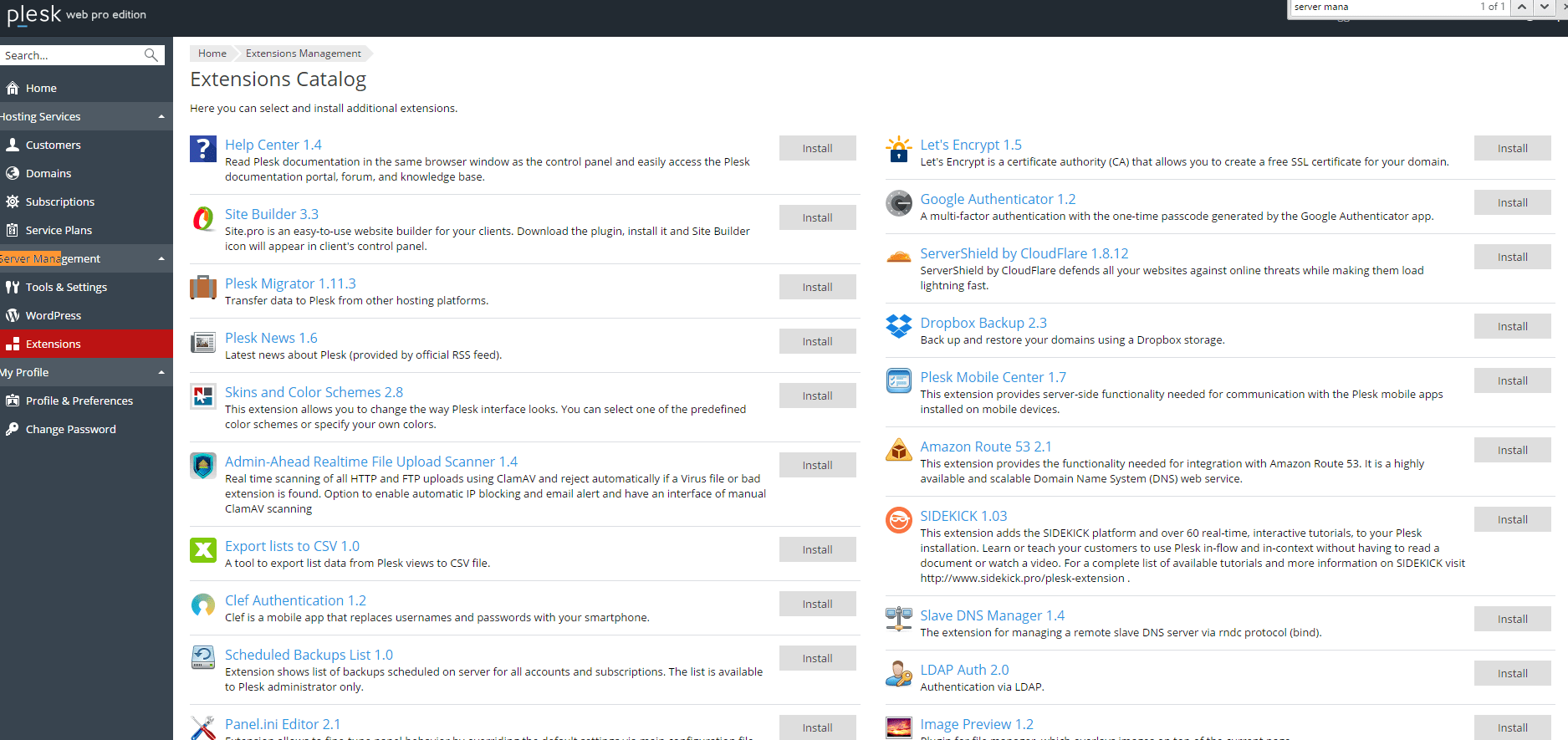The height and width of the screenshot is (740, 1568).
Task: Install the Plesk Migrator extension
Action: tap(817, 287)
